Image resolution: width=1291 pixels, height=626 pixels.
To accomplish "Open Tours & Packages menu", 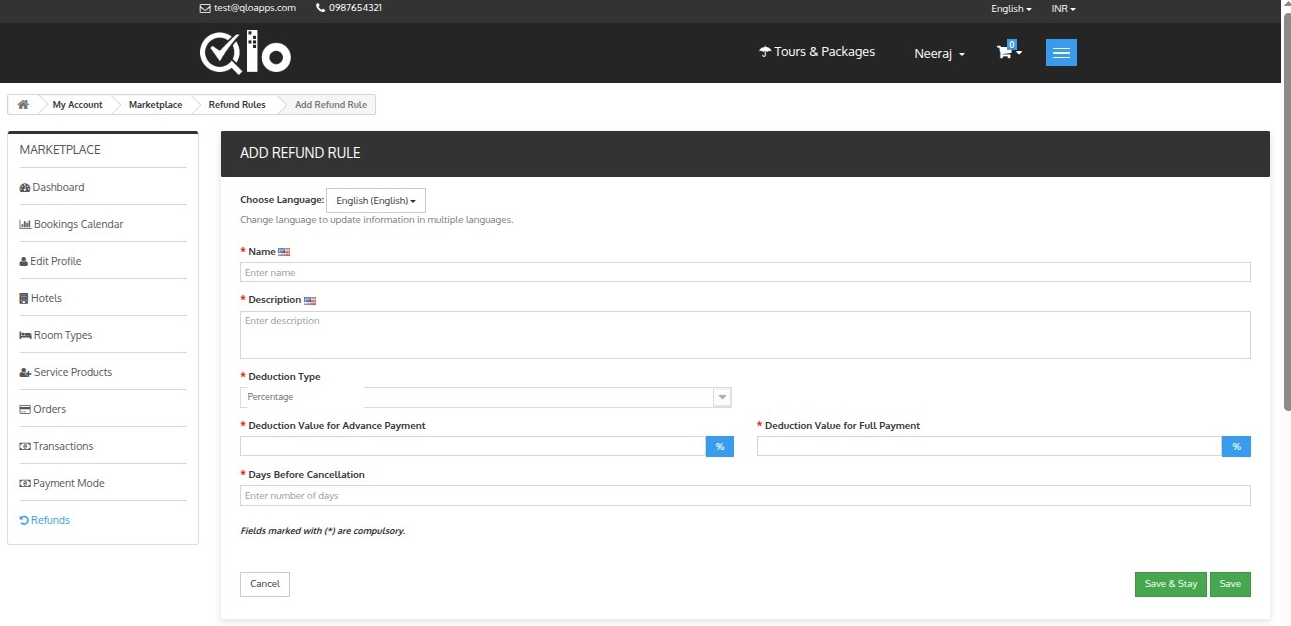I will (x=817, y=52).
